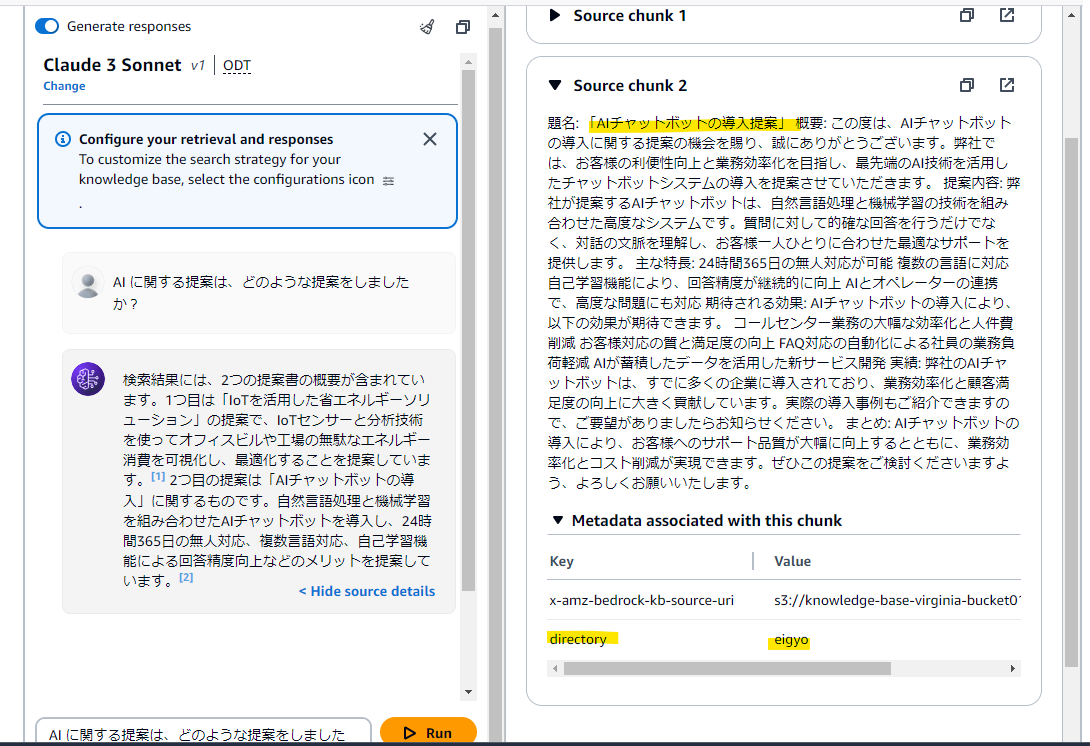Click the configurations sliders icon in the banner
Viewport: 1090px width, 746px height.
(x=389, y=181)
